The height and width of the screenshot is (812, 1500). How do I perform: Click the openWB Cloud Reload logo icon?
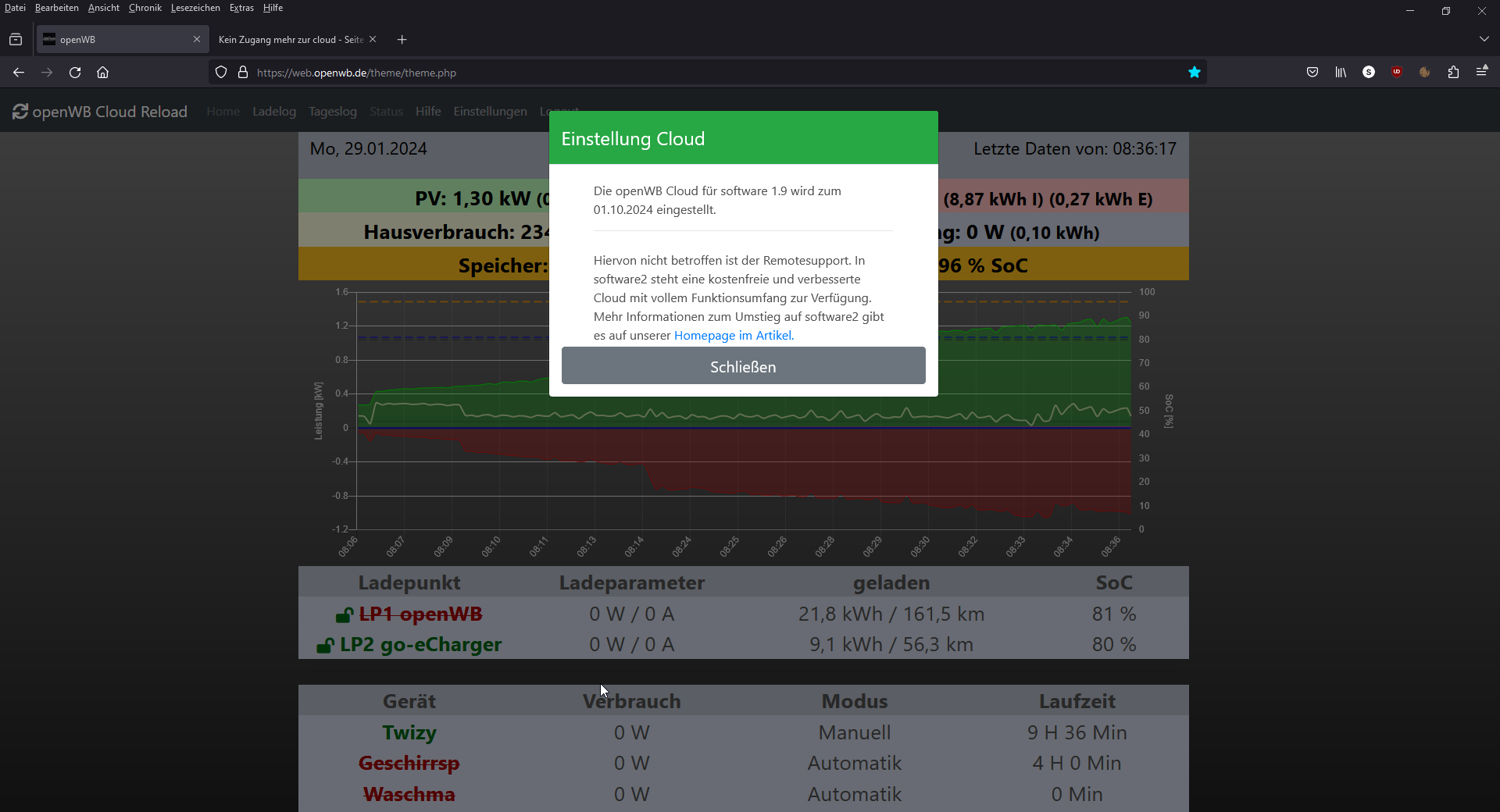coord(20,112)
